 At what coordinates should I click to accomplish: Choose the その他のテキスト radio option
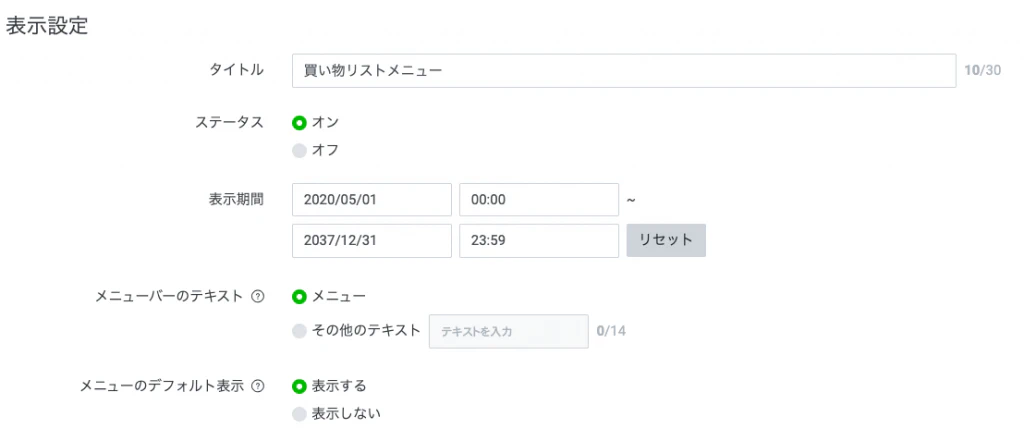299,331
